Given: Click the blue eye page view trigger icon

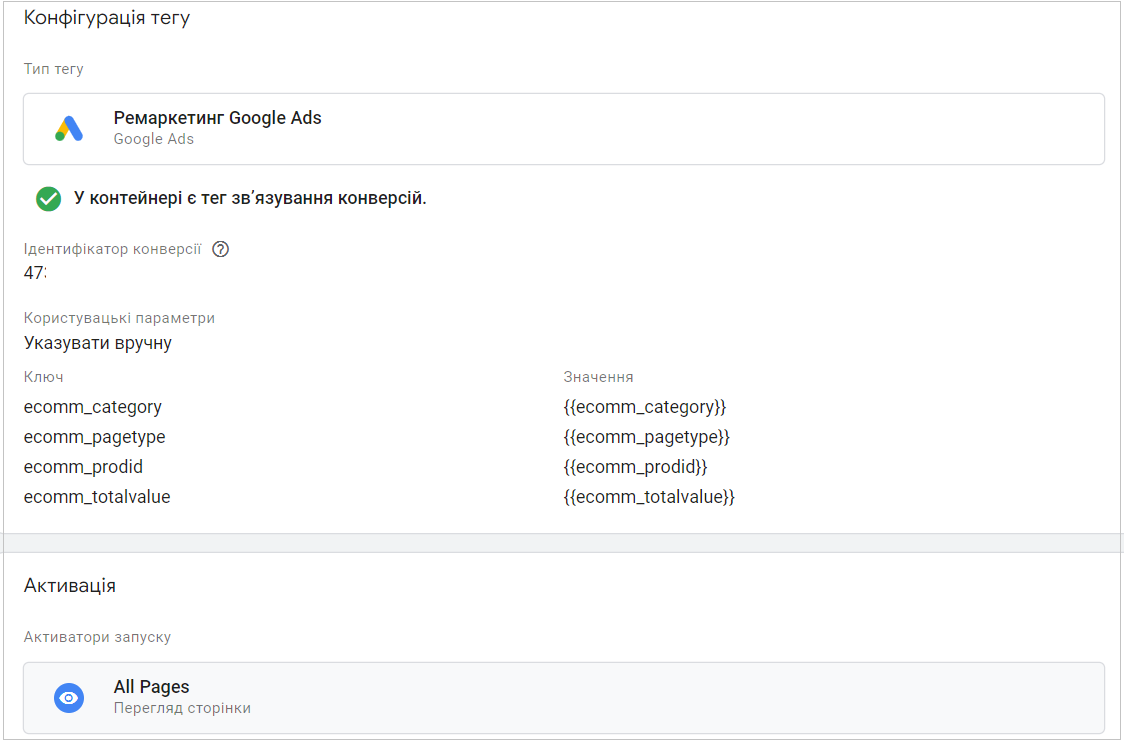Looking at the screenshot, I should tap(69, 698).
